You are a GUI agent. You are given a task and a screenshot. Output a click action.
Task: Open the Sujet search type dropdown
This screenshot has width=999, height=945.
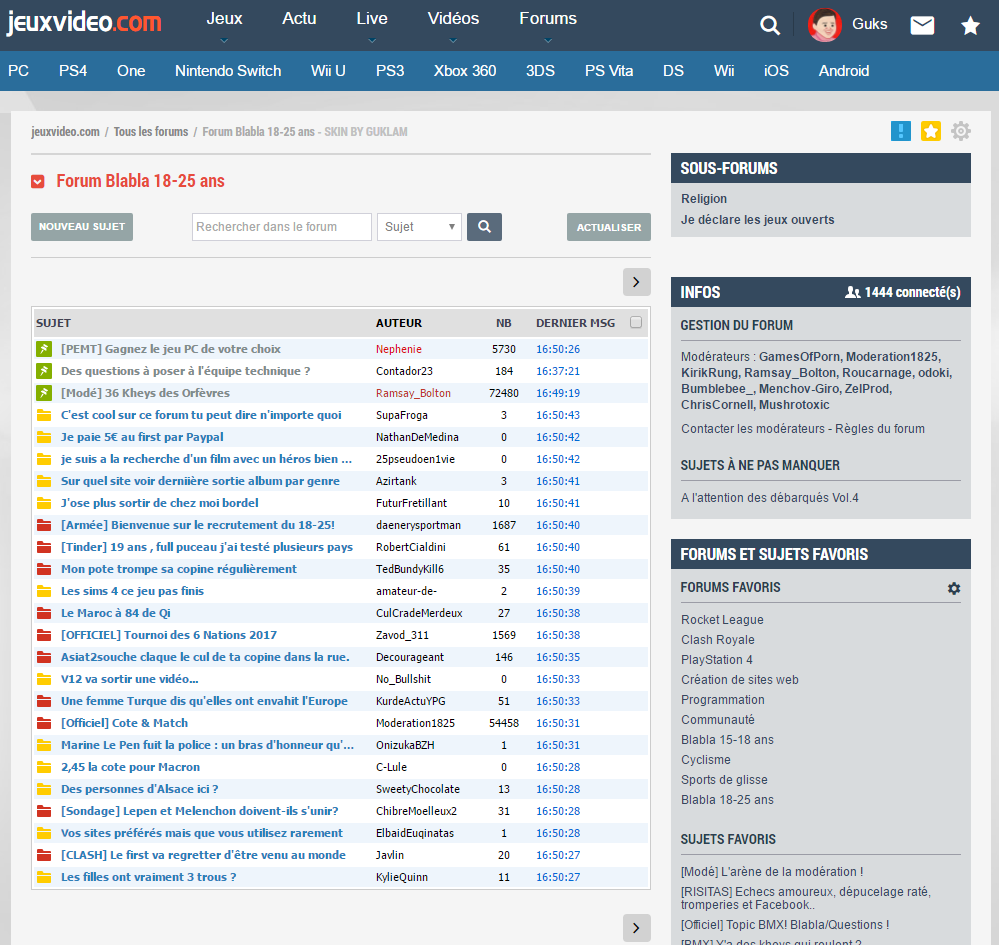(x=419, y=227)
